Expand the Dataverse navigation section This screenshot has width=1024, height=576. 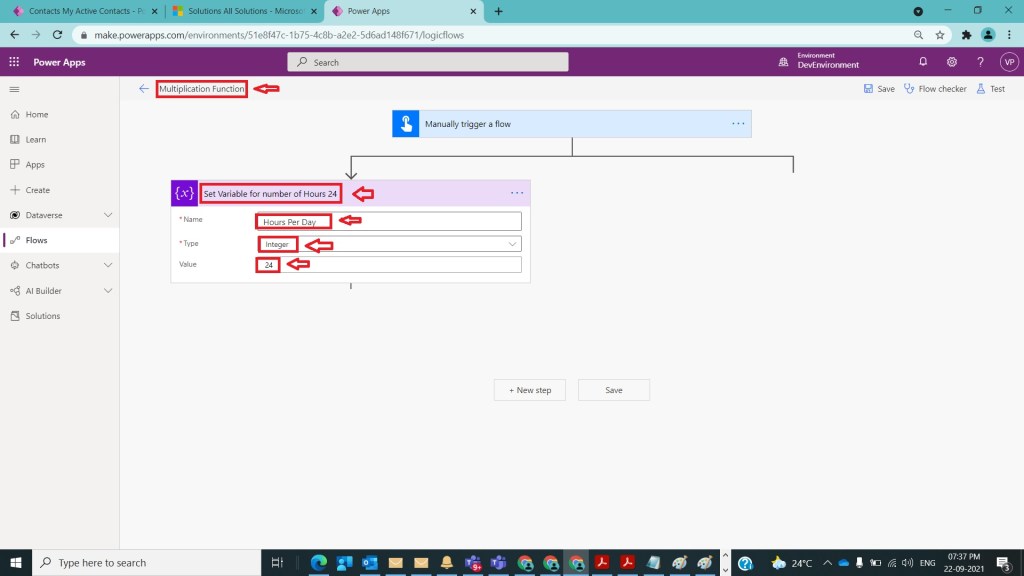tap(108, 215)
